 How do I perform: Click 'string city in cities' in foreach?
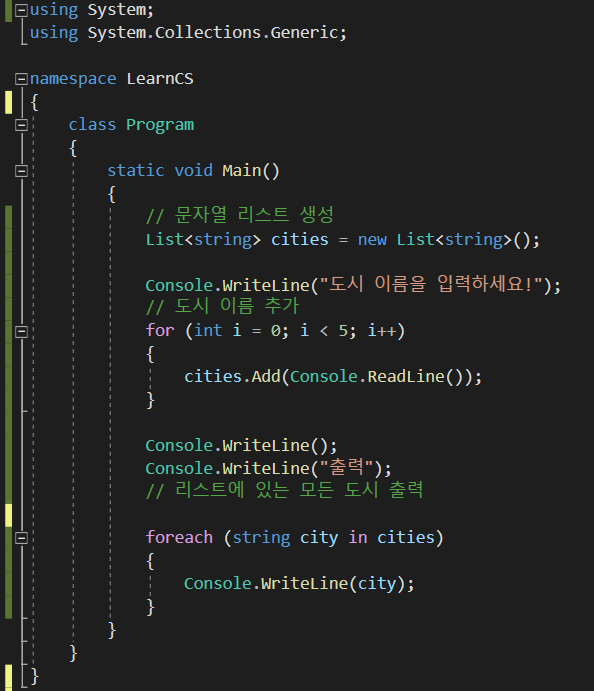[334, 538]
